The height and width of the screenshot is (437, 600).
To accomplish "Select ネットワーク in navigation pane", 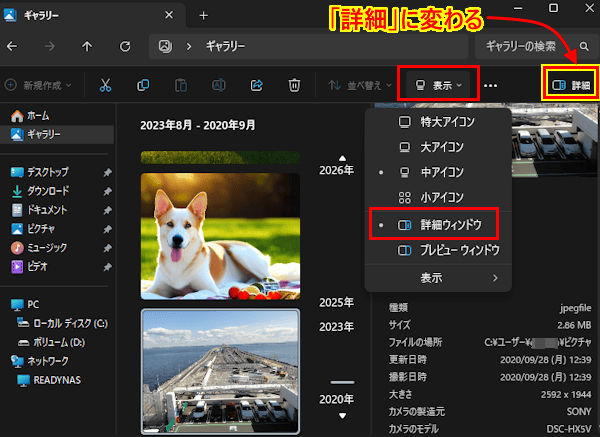I will pyautogui.click(x=40, y=361).
